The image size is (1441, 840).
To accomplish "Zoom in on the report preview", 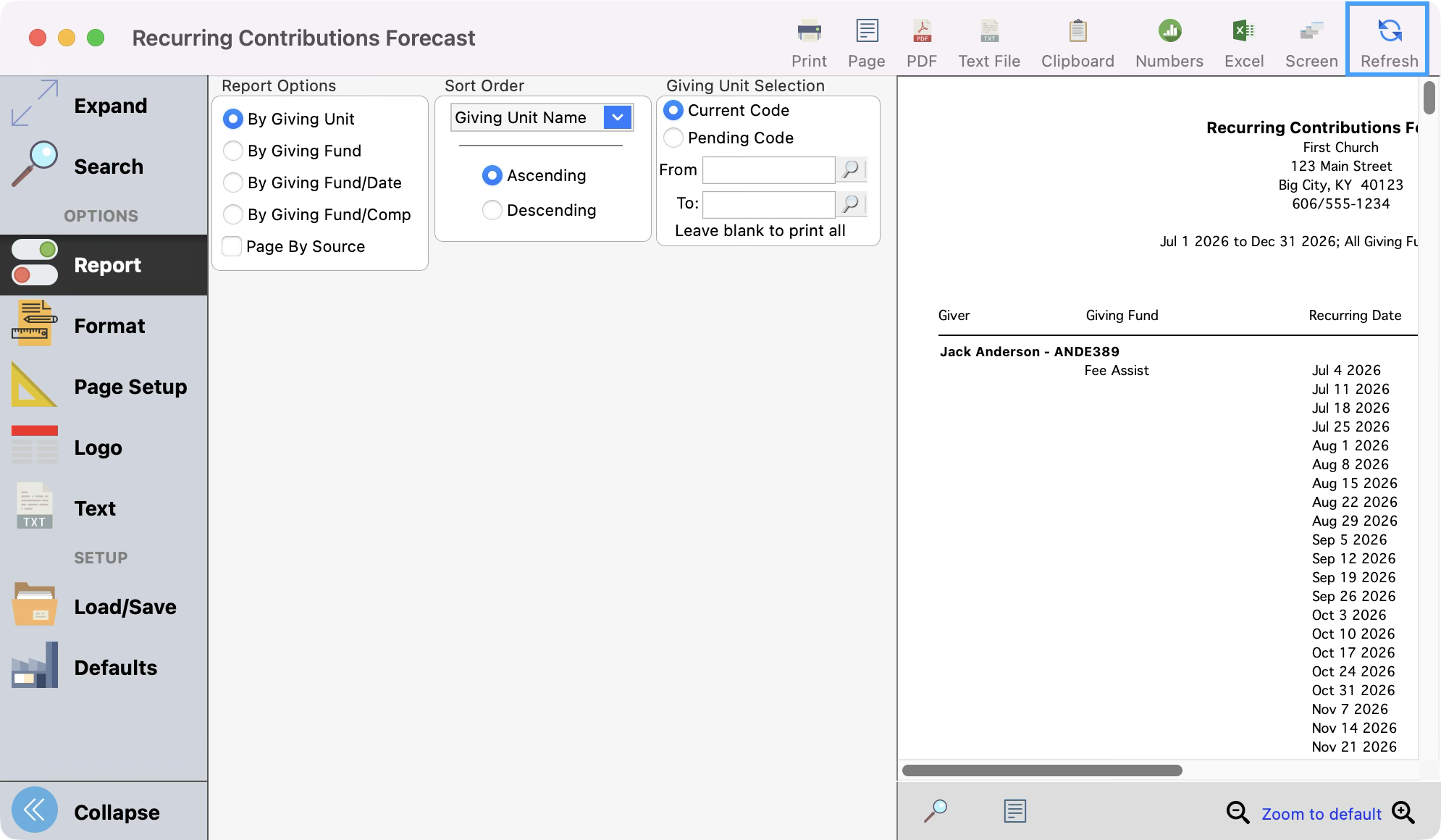I will (1403, 812).
